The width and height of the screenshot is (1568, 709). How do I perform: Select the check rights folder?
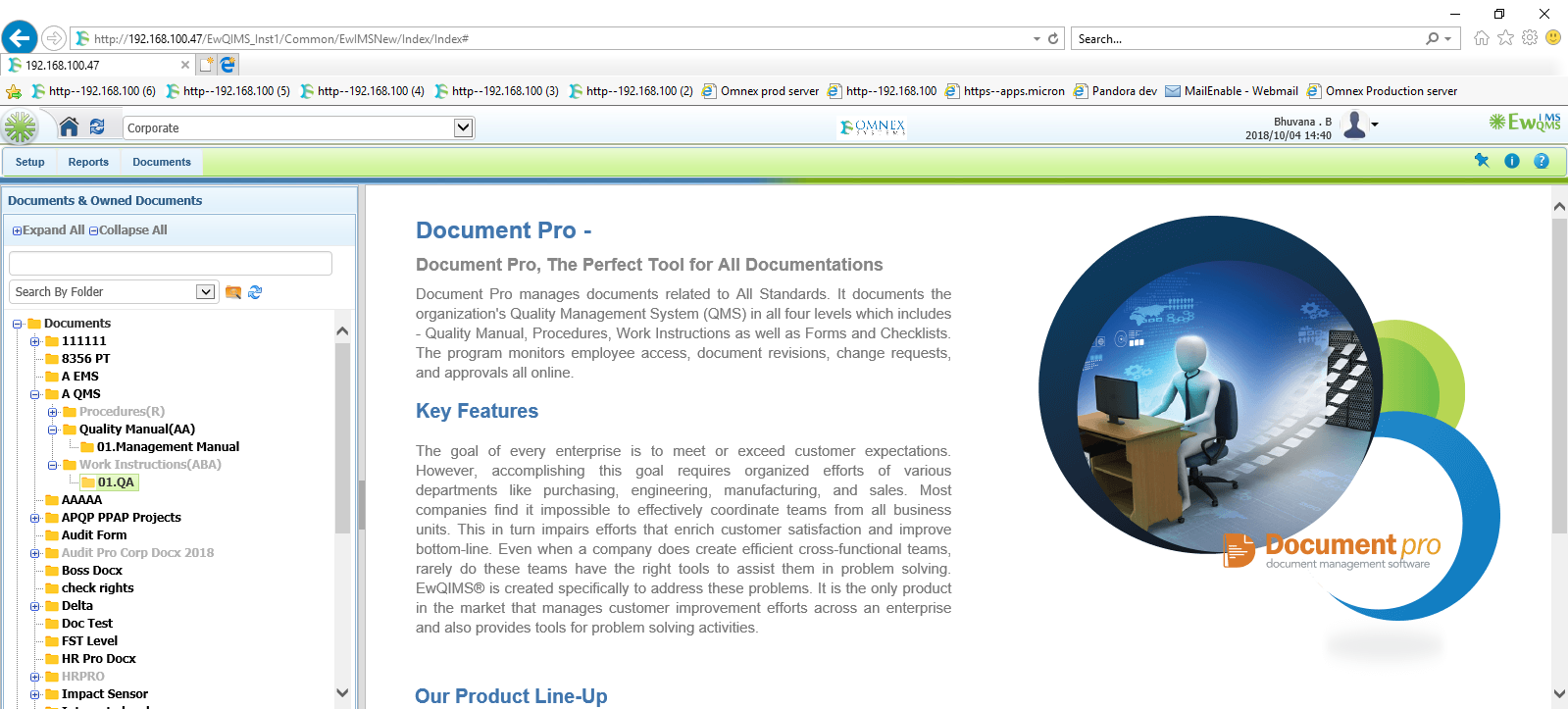coord(97,588)
